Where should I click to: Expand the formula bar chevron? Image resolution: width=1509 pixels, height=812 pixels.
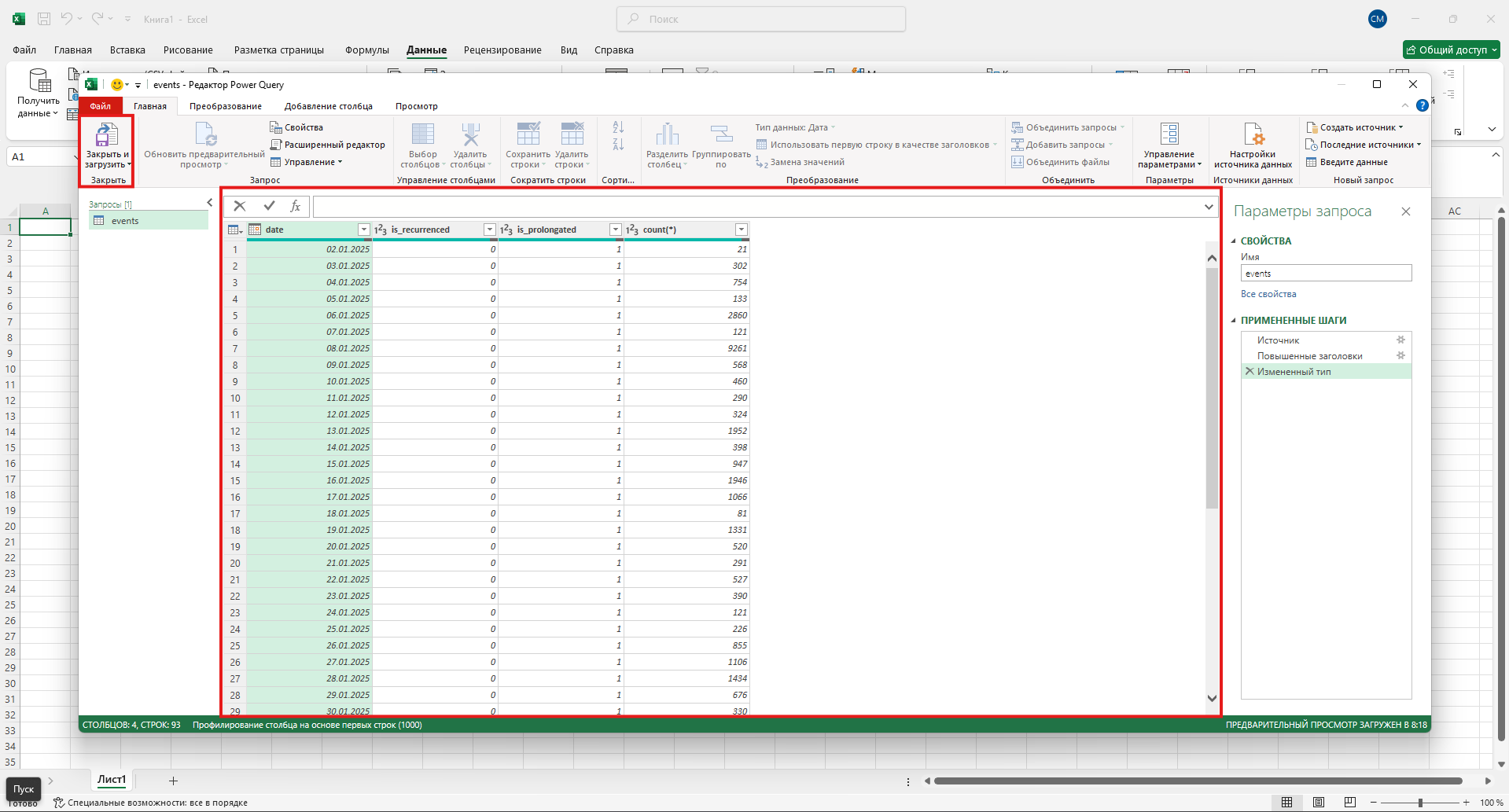pos(1209,207)
